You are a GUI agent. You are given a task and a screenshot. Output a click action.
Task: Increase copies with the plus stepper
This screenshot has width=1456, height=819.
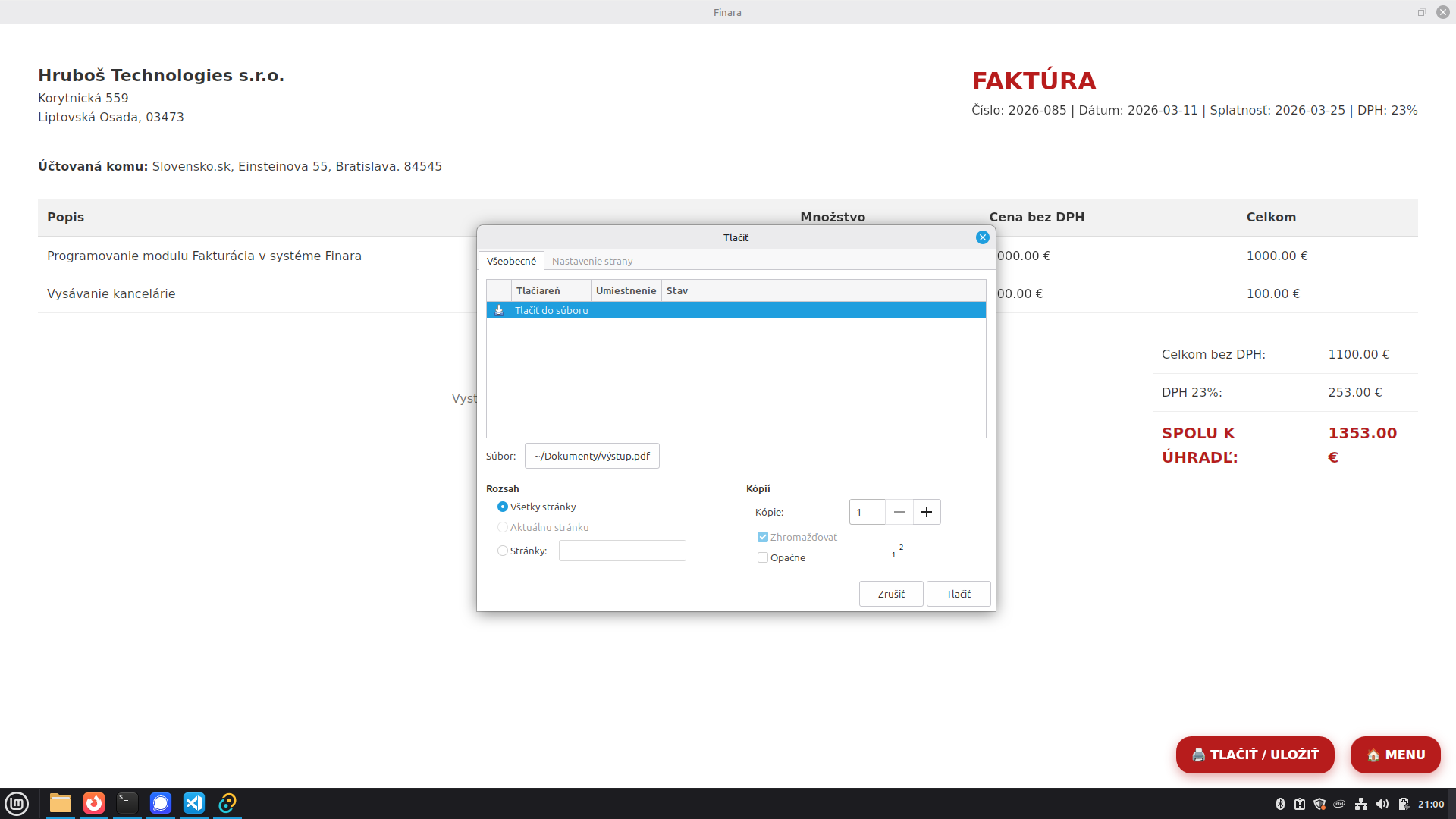[926, 512]
